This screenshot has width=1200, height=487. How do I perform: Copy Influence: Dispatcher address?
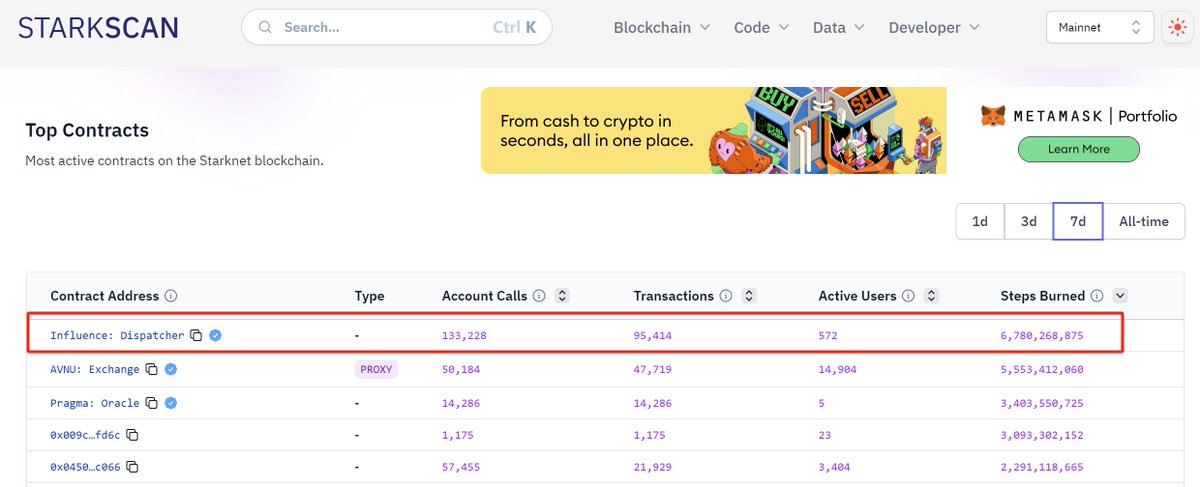197,335
